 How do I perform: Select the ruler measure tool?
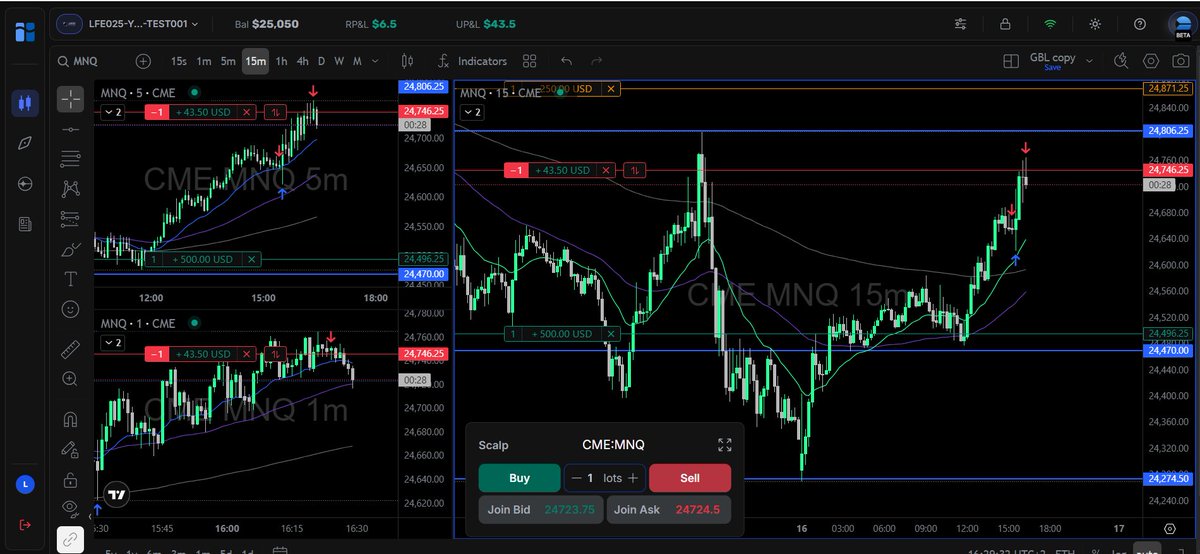tap(70, 349)
